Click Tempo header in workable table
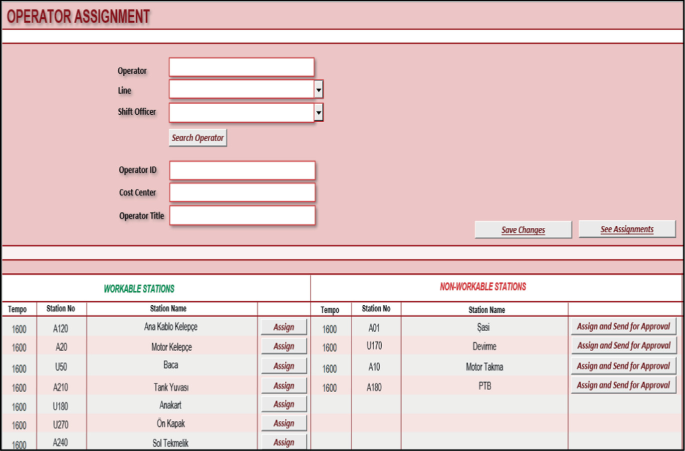 pos(17,309)
